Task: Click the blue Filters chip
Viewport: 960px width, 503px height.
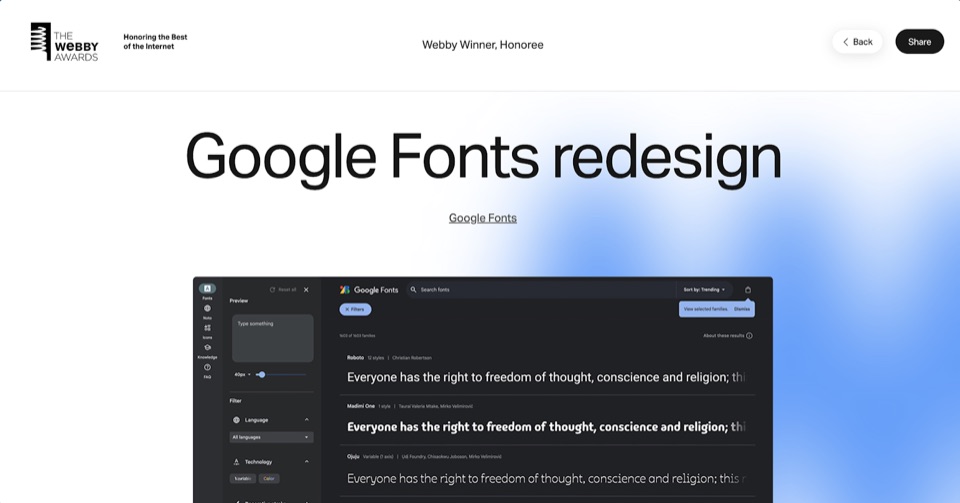Action: [355, 309]
